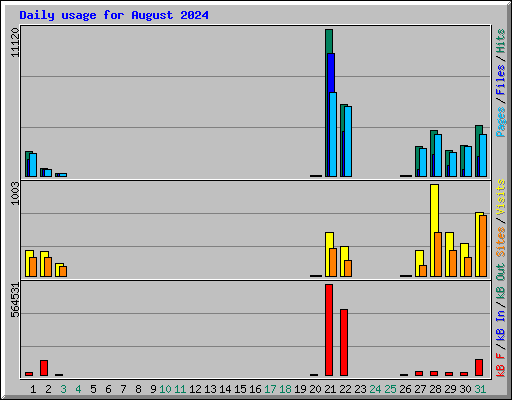
Task: Click the 'Sites' legend label
Action: click(x=500, y=242)
